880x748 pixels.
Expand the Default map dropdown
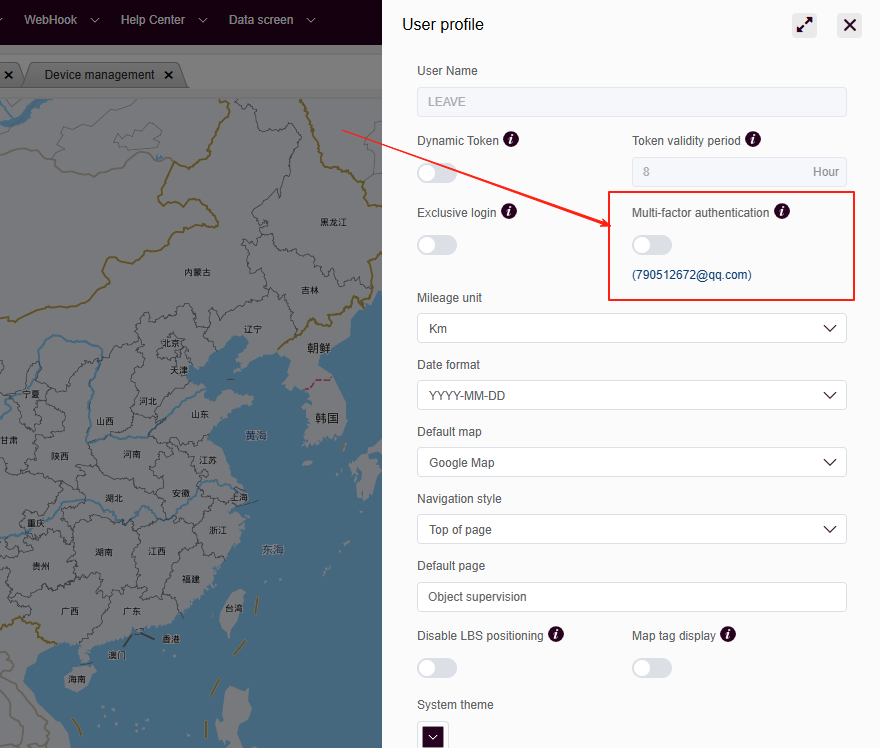pos(631,462)
